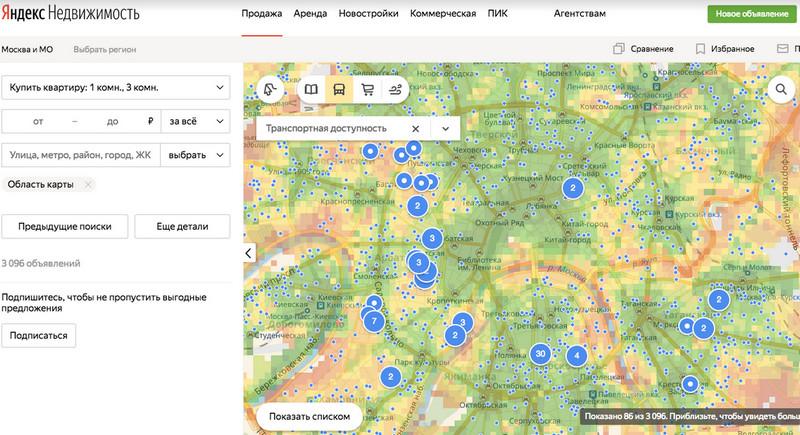Select the cluster marker labeled 30
This screenshot has width=800, height=435.
coord(540,353)
